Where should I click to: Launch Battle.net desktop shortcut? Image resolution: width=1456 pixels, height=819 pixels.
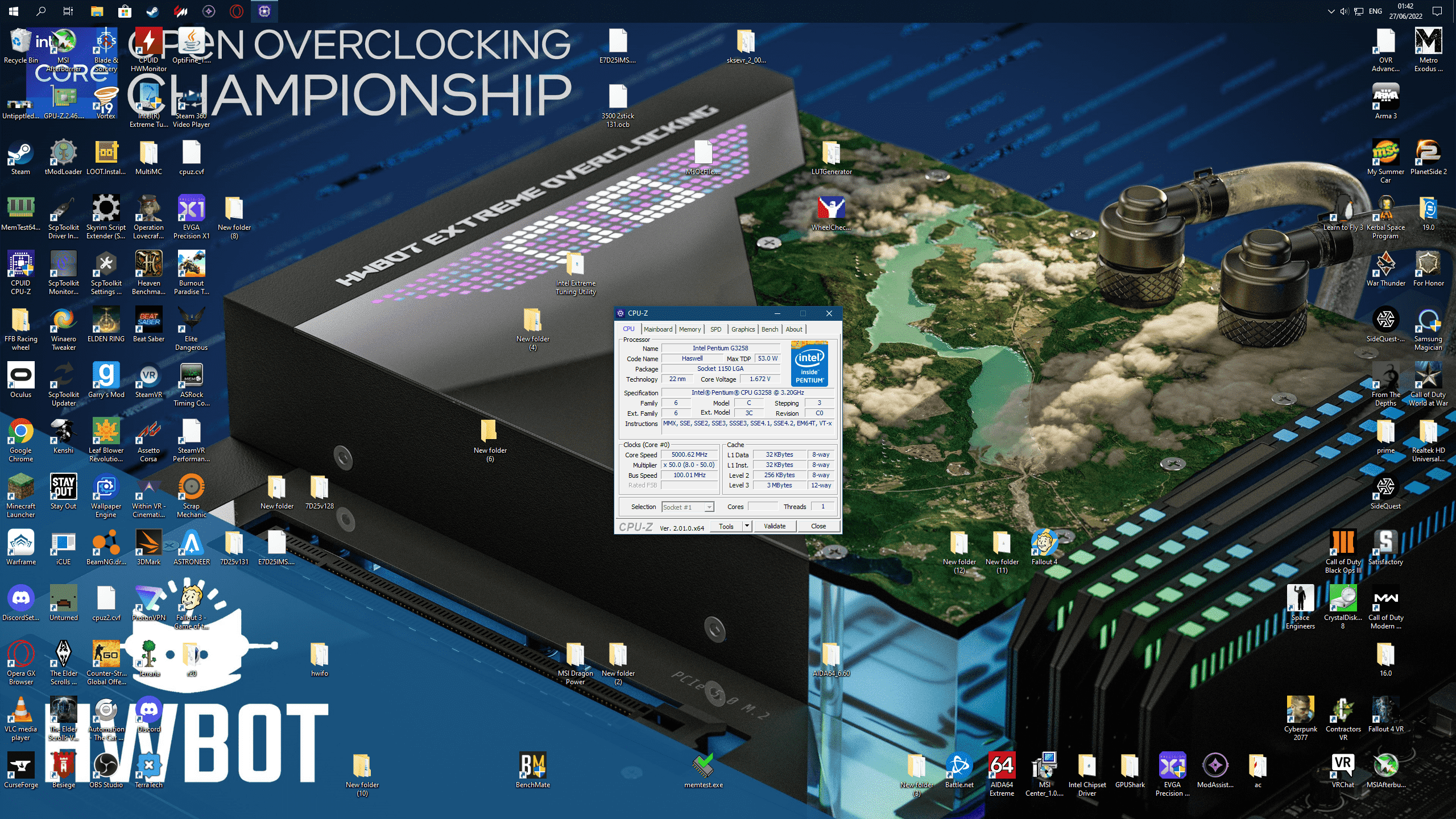[x=959, y=771]
